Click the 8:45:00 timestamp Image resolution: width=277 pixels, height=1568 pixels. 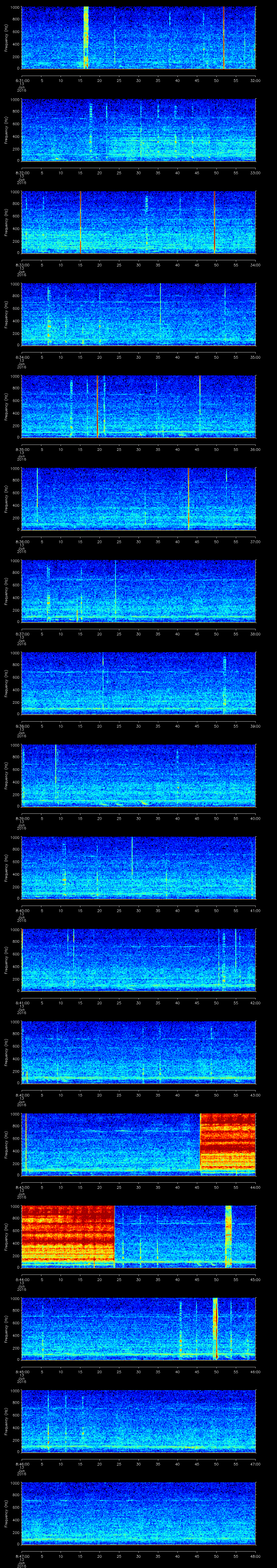tap(22, 1371)
